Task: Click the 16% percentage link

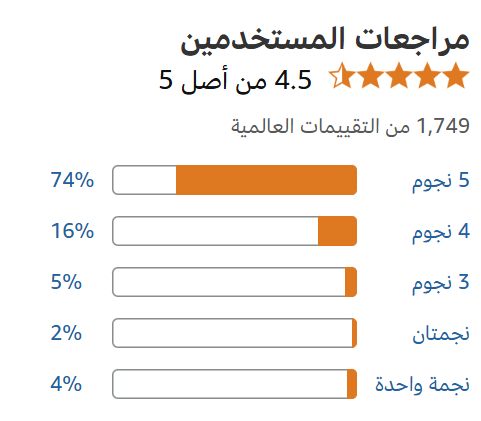Action: pyautogui.click(x=72, y=231)
